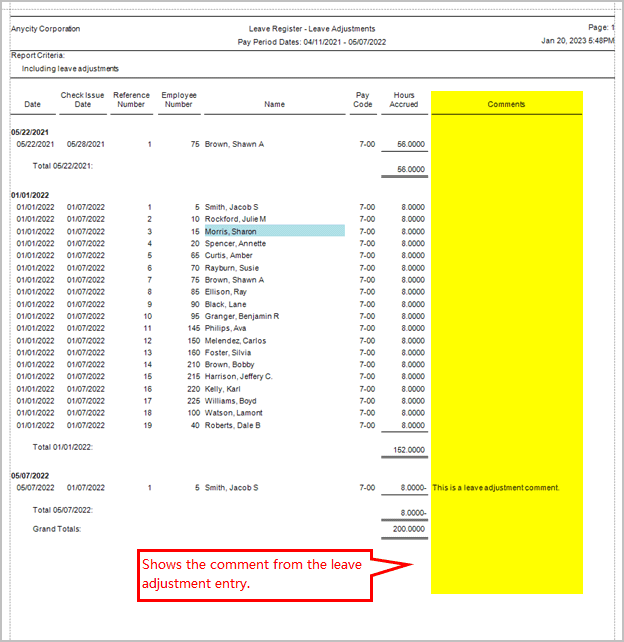
Task: Click the Leave Register - Leave Adjustments title
Action: point(311,29)
